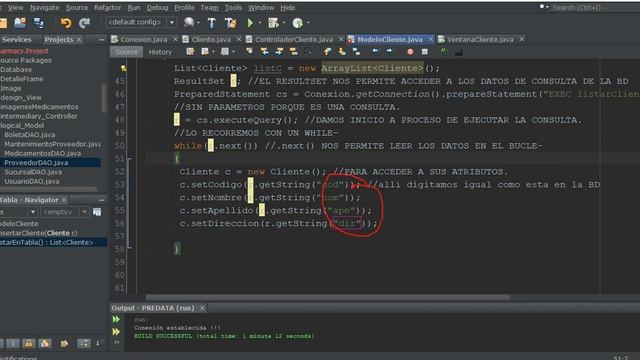Image resolution: width=640 pixels, height=360 pixels.
Task: Open the Refactor menu
Action: 107,7
